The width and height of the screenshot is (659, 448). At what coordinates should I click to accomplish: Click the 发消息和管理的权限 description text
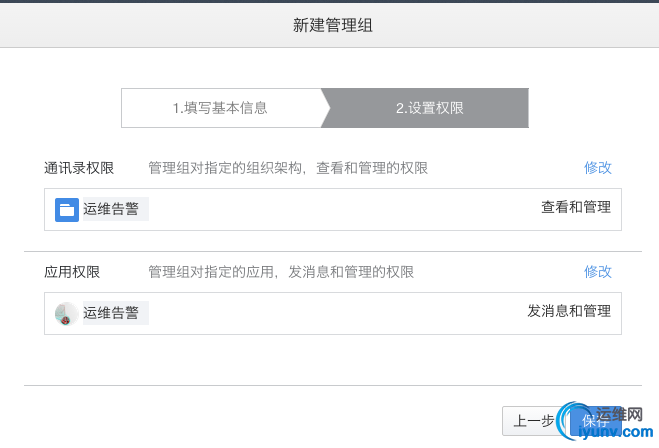pos(281,272)
